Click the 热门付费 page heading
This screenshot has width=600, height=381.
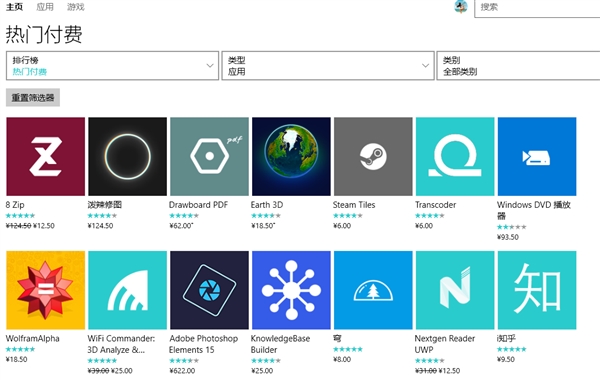coord(44,34)
